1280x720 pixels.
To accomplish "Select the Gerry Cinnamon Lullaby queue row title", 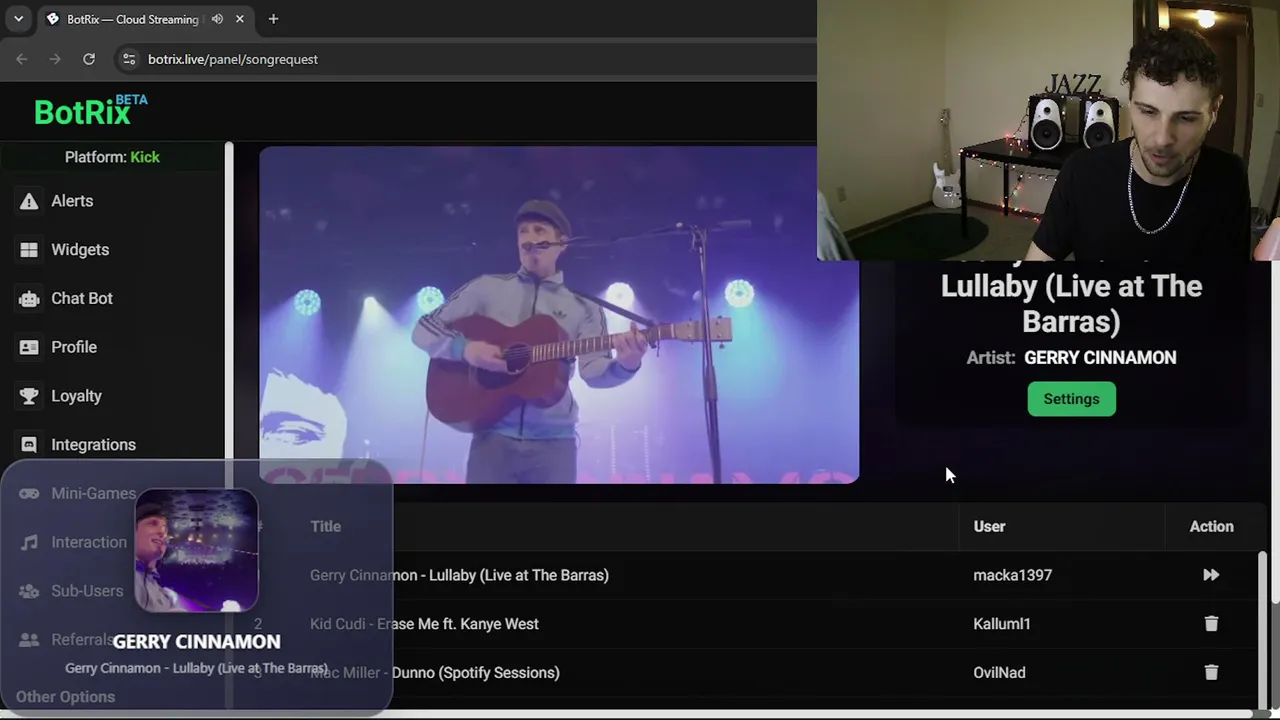I will 459,575.
